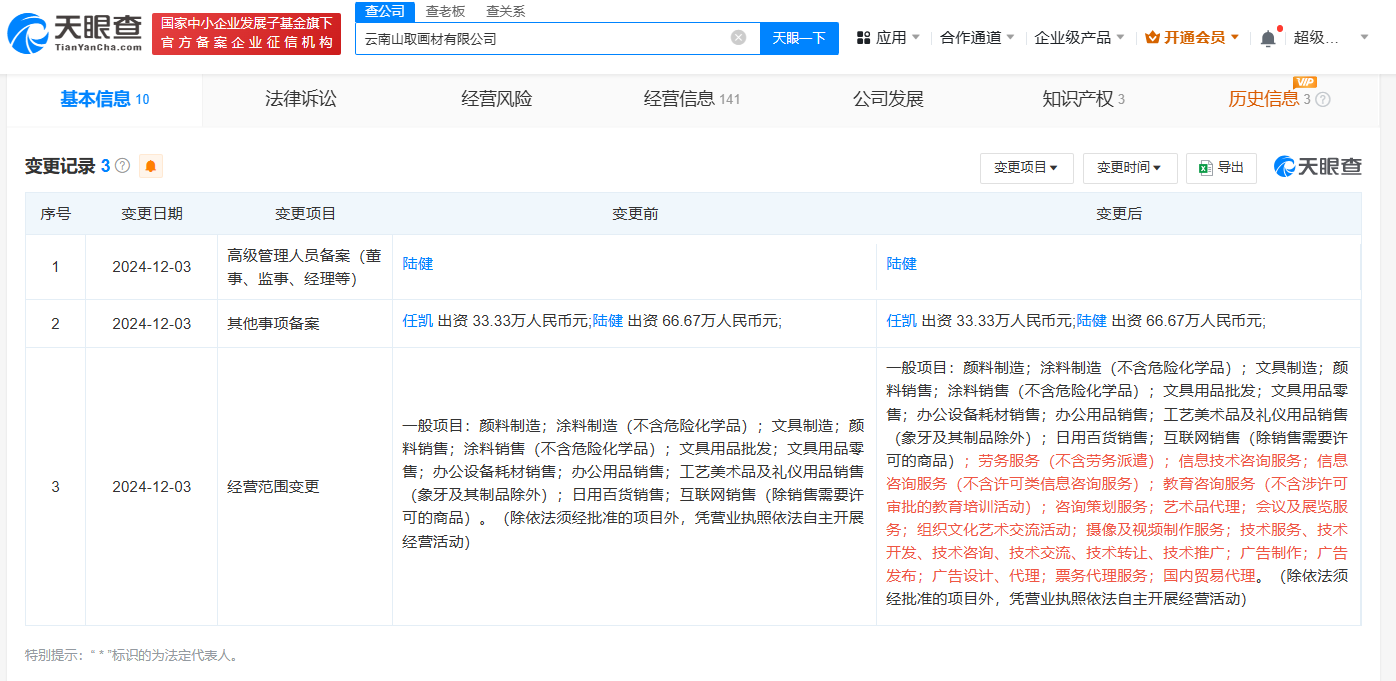The height and width of the screenshot is (681, 1396).
Task: Open 陆健 link in row 1 变更后 column
Action: 901,264
